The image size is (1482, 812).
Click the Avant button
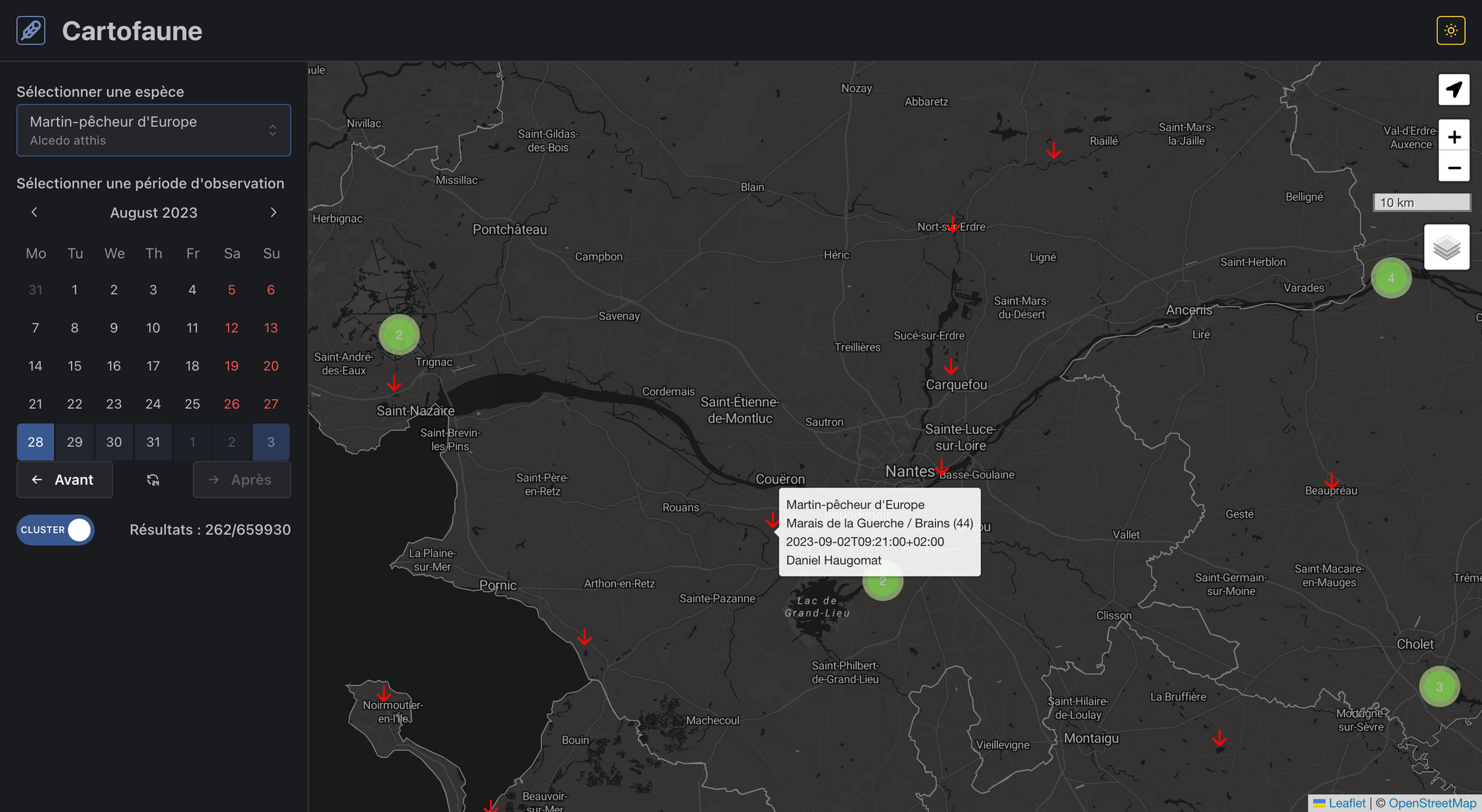coord(64,480)
